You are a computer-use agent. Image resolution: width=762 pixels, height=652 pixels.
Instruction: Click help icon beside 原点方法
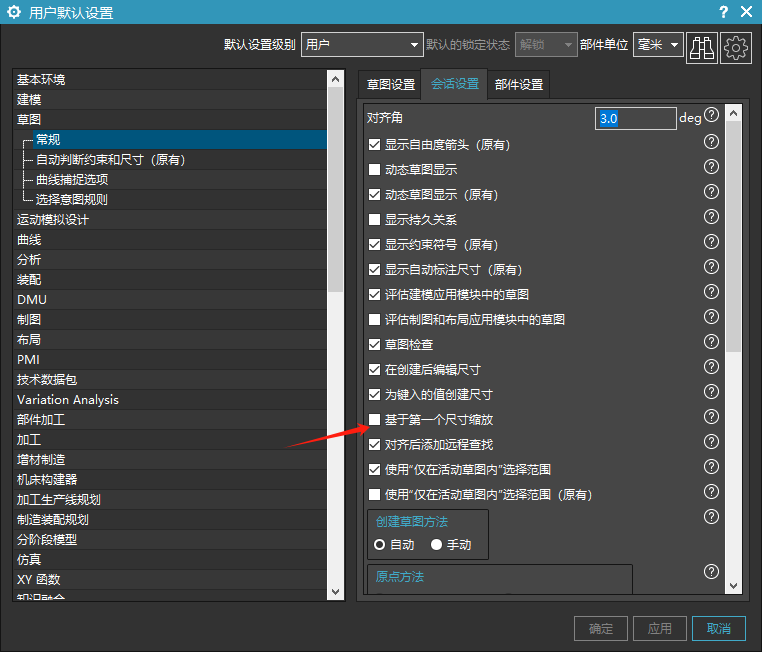(x=711, y=572)
